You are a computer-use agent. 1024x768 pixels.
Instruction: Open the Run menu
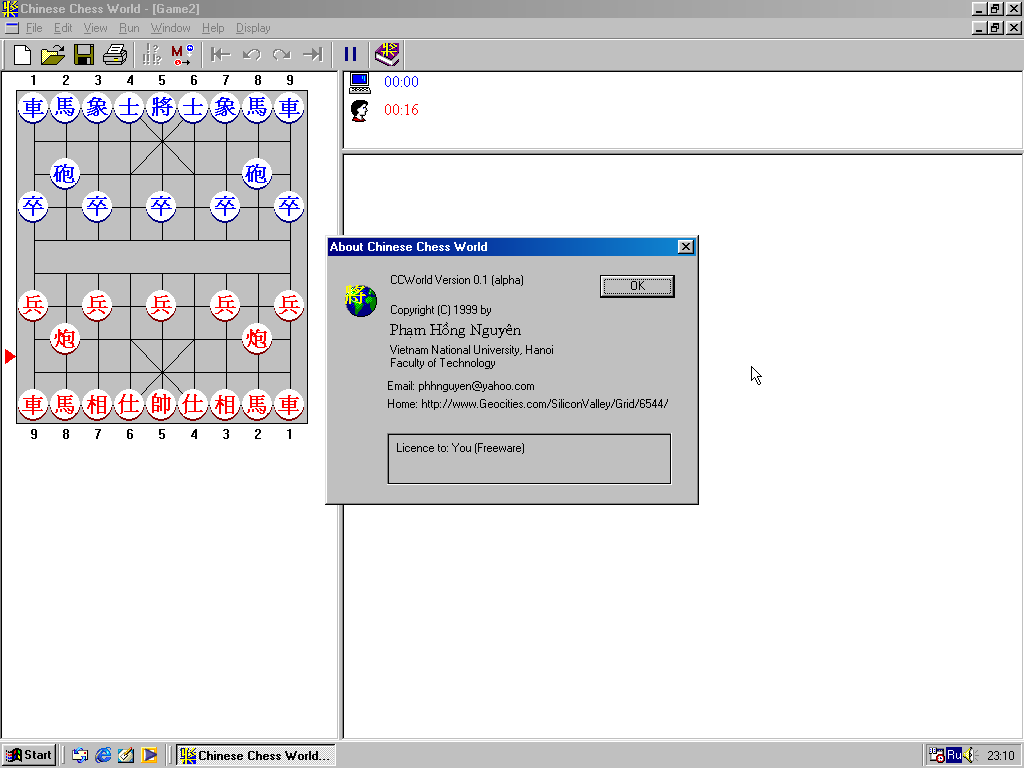pyautogui.click(x=129, y=28)
